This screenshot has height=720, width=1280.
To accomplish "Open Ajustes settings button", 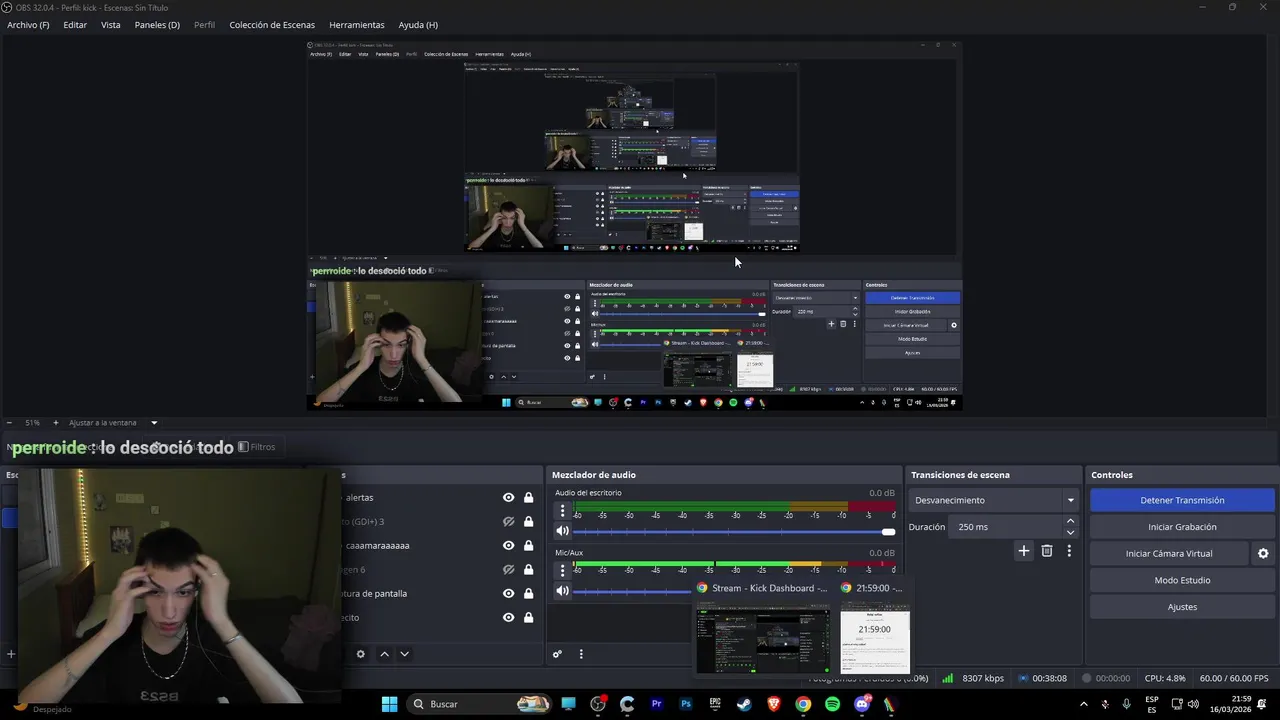I will pos(1182,607).
